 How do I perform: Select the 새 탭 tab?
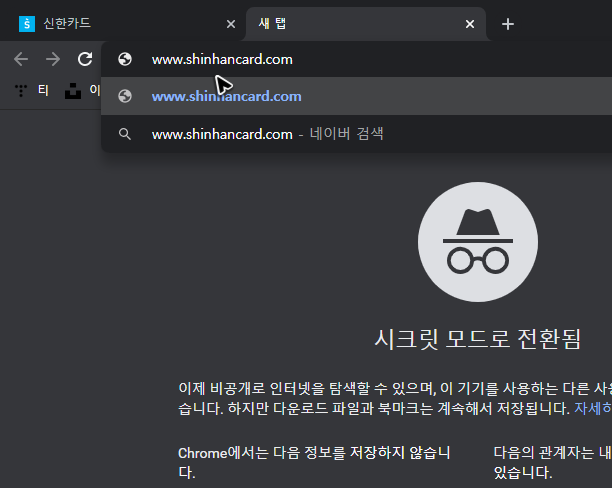pyautogui.click(x=366, y=24)
